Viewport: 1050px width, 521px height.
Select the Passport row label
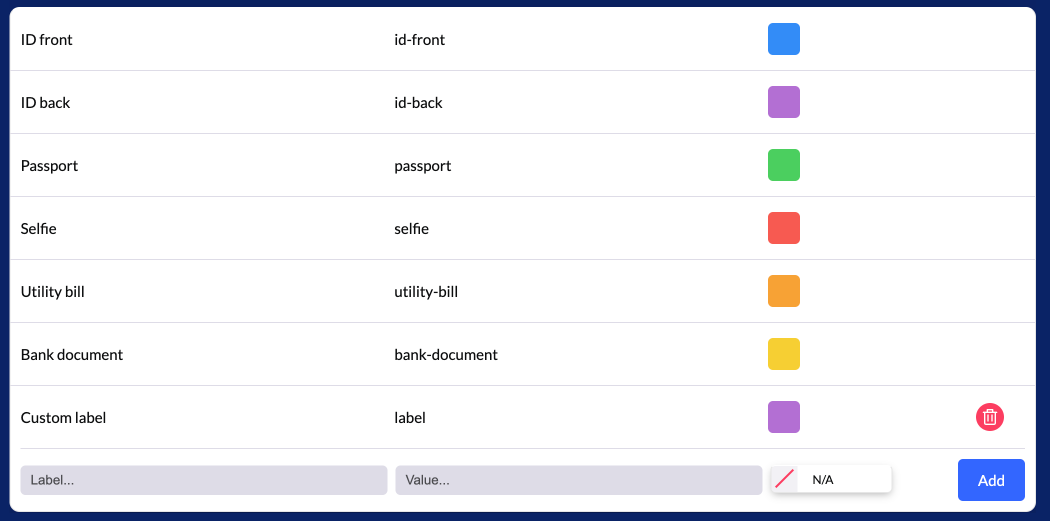point(49,166)
